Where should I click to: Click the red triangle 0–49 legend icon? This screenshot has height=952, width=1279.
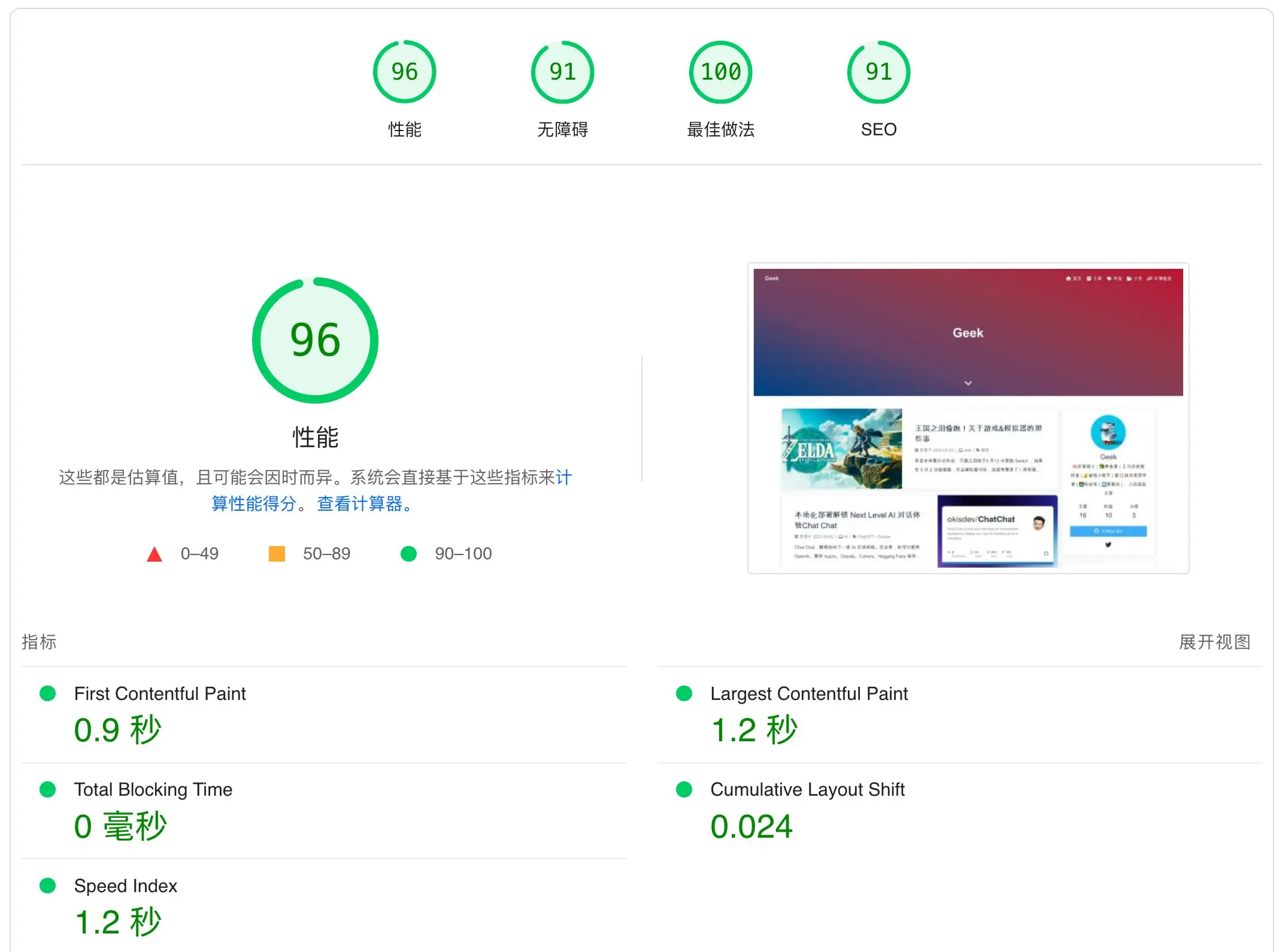tap(154, 554)
